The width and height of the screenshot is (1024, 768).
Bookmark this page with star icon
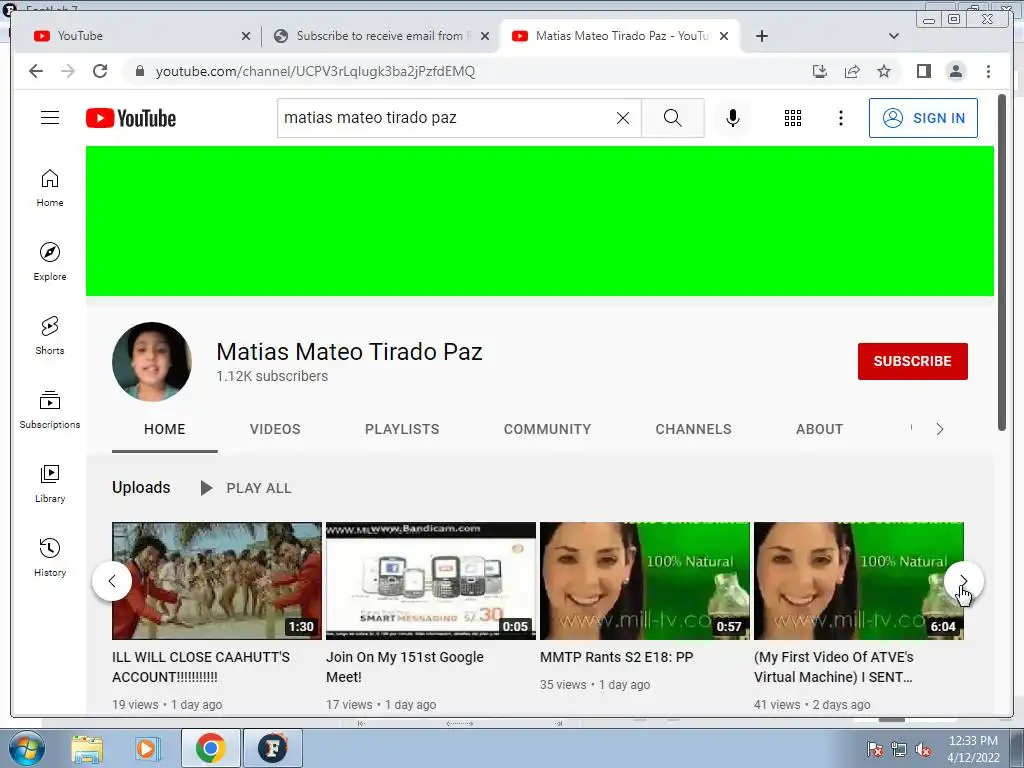tap(884, 71)
